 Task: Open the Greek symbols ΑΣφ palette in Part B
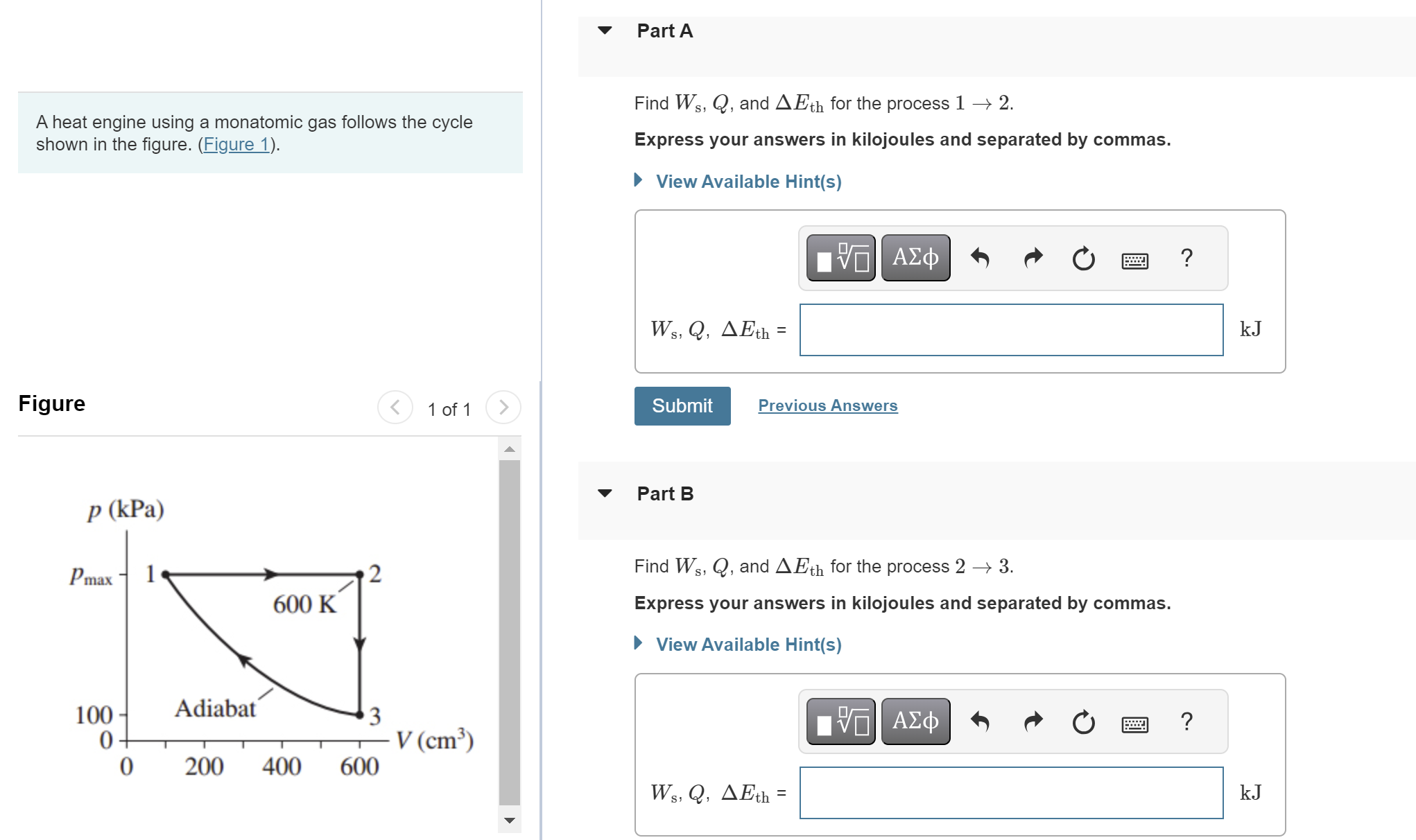coord(915,721)
